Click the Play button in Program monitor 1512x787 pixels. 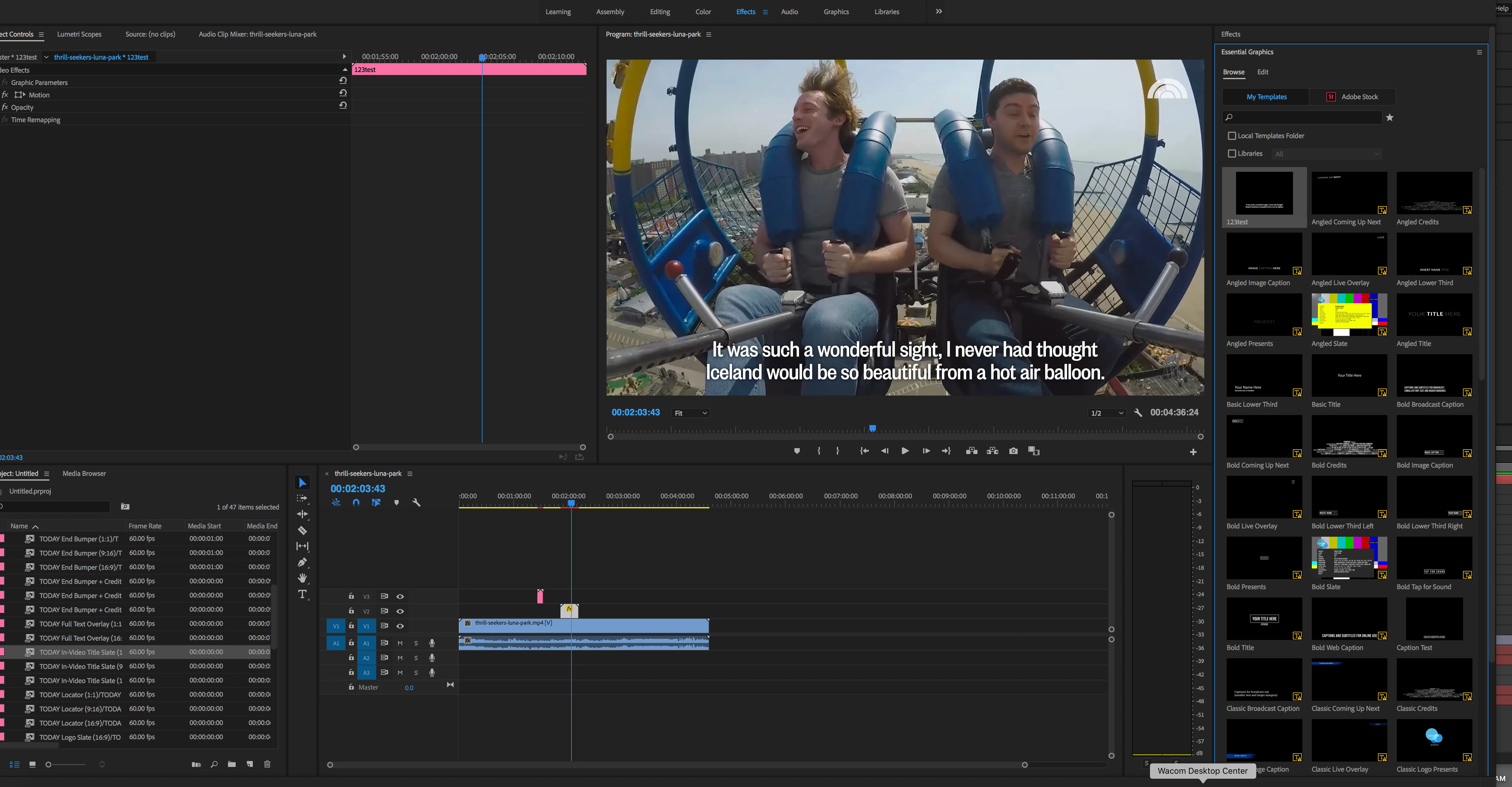905,451
